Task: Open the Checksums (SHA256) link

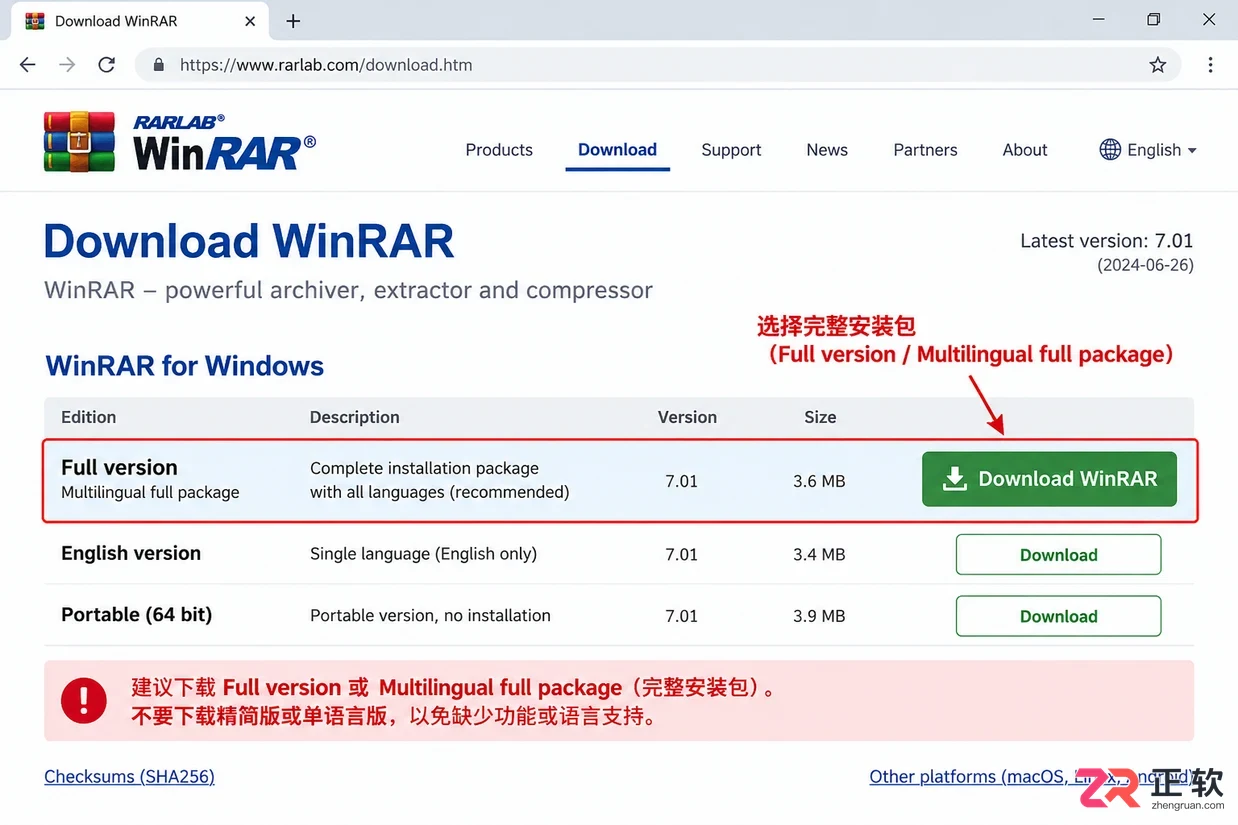Action: click(x=129, y=776)
